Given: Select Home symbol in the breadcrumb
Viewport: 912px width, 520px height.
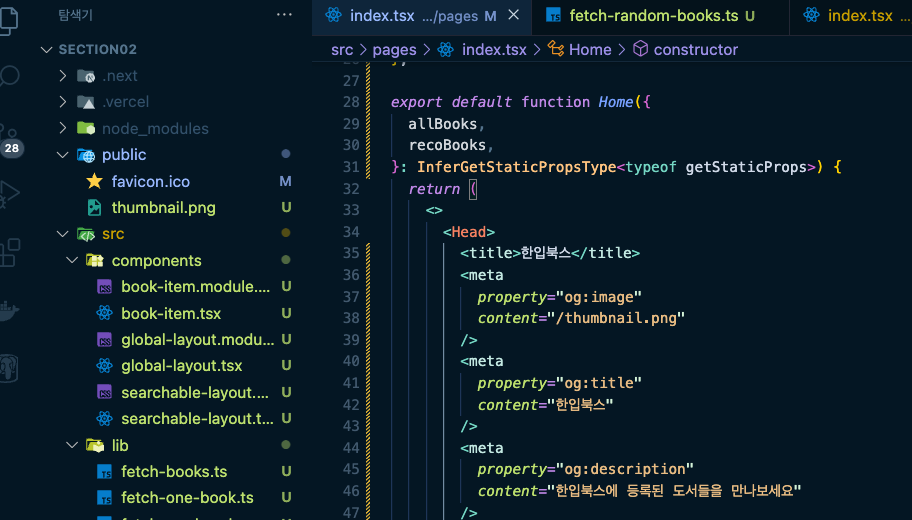Looking at the screenshot, I should point(590,49).
